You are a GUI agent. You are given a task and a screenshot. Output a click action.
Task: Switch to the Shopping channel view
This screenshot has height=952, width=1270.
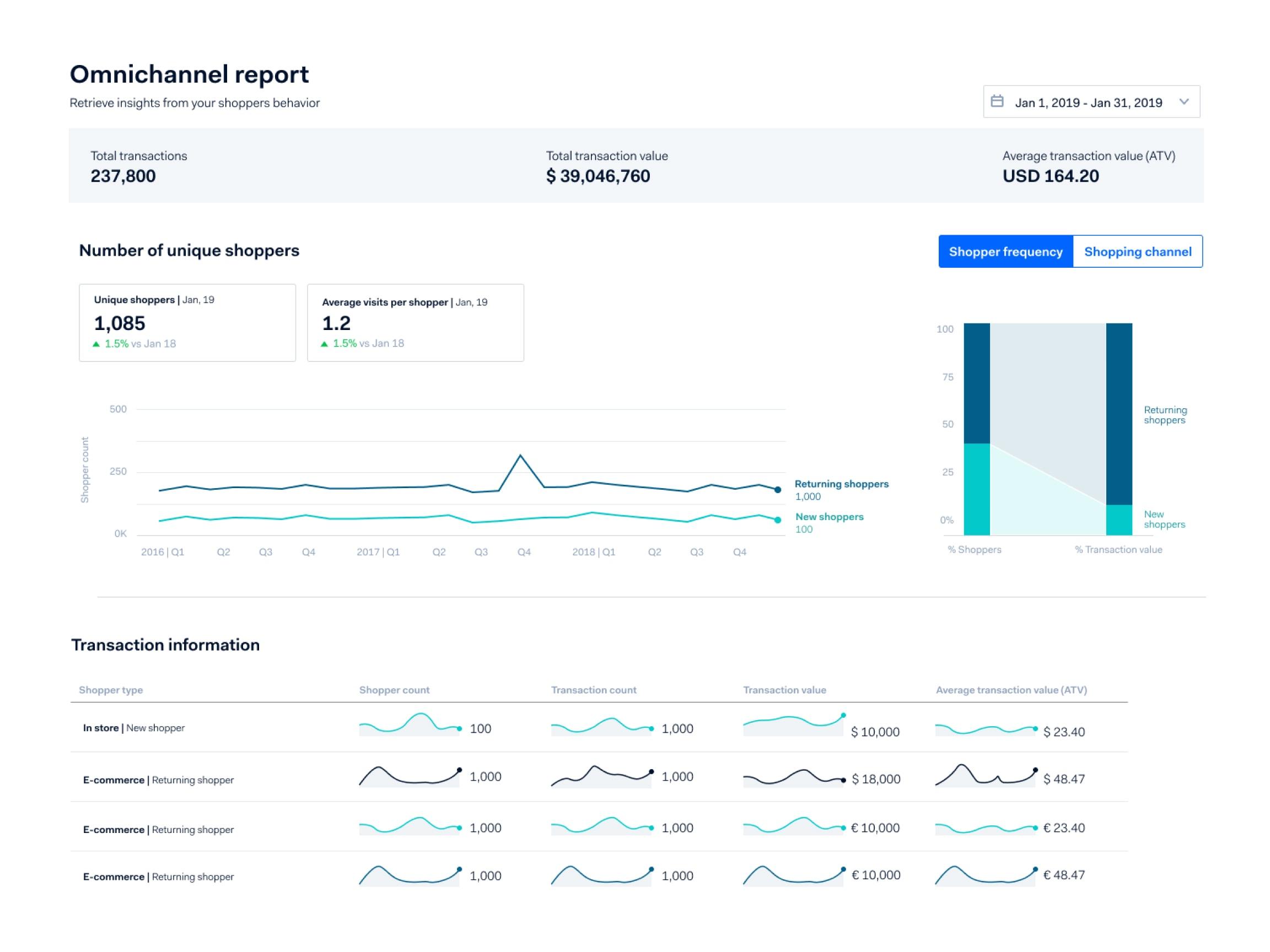click(x=1137, y=251)
